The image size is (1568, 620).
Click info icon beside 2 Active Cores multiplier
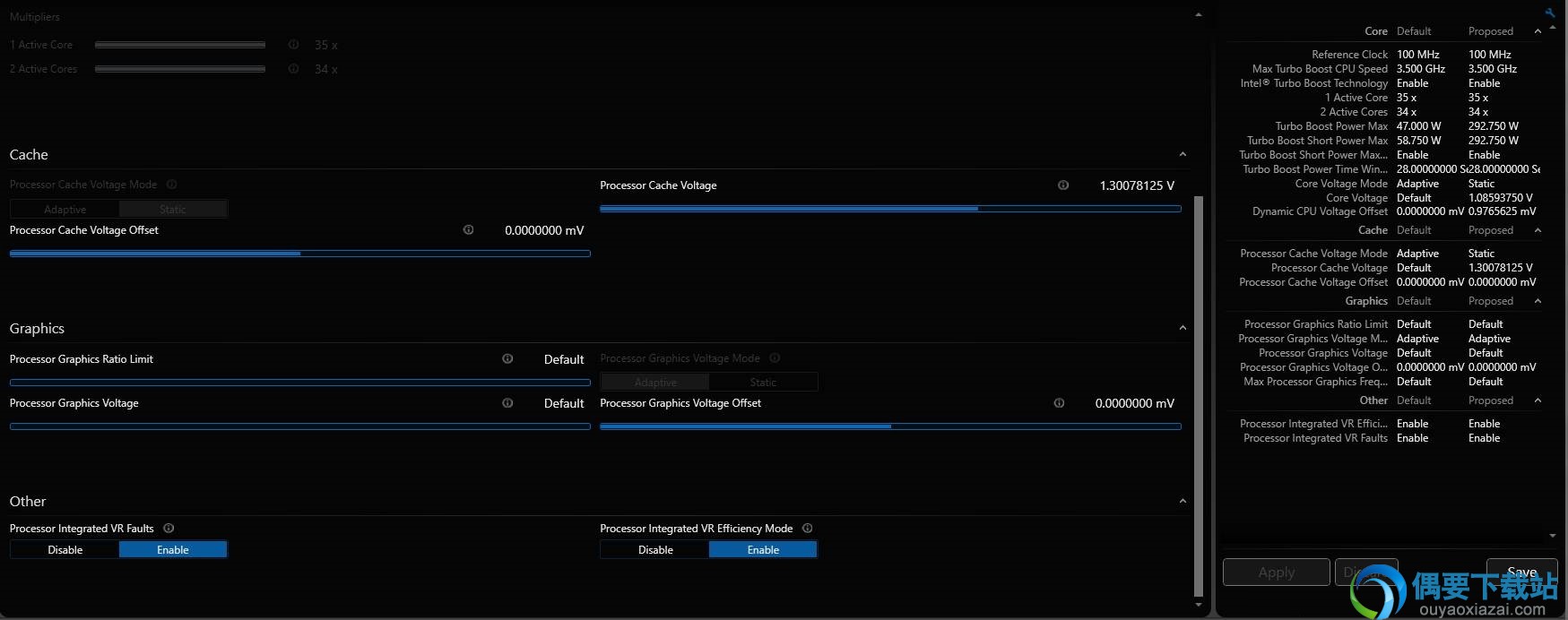tap(293, 69)
